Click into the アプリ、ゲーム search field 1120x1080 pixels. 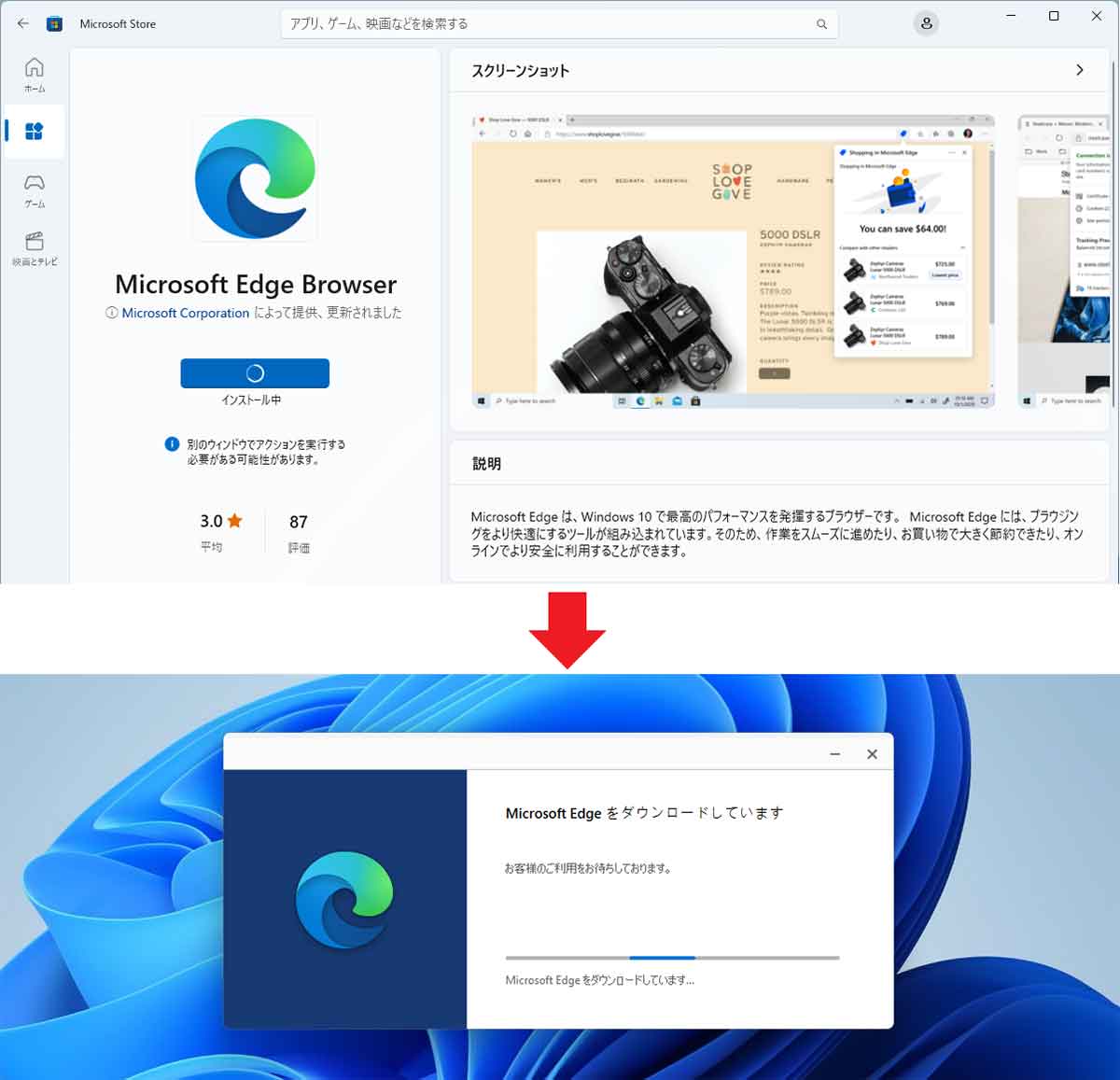click(x=559, y=24)
